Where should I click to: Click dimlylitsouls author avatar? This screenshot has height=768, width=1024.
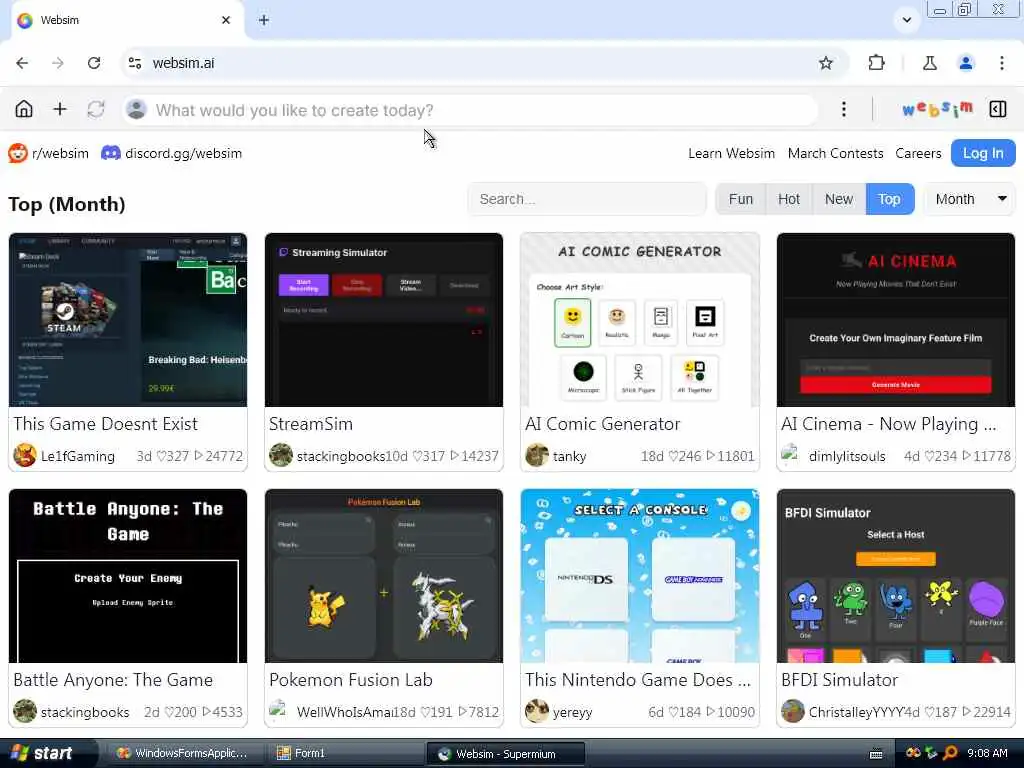[792, 454]
